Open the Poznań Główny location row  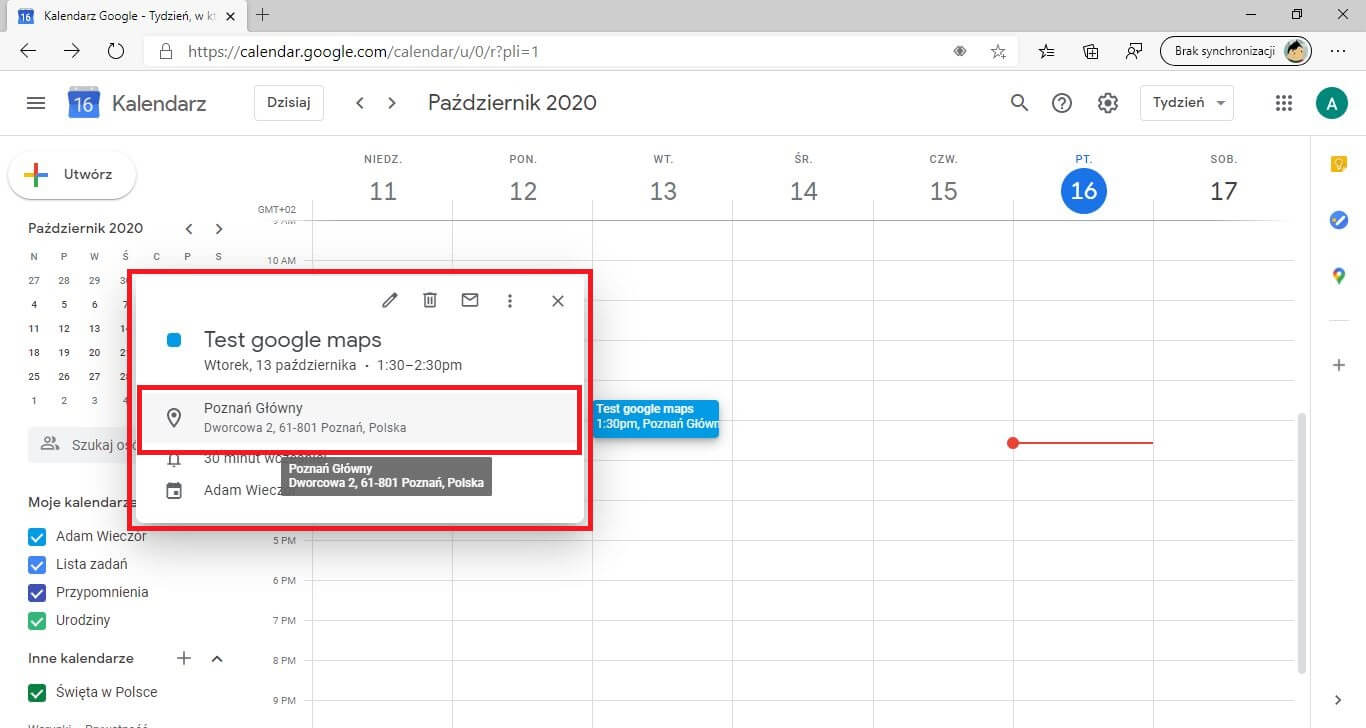(359, 418)
